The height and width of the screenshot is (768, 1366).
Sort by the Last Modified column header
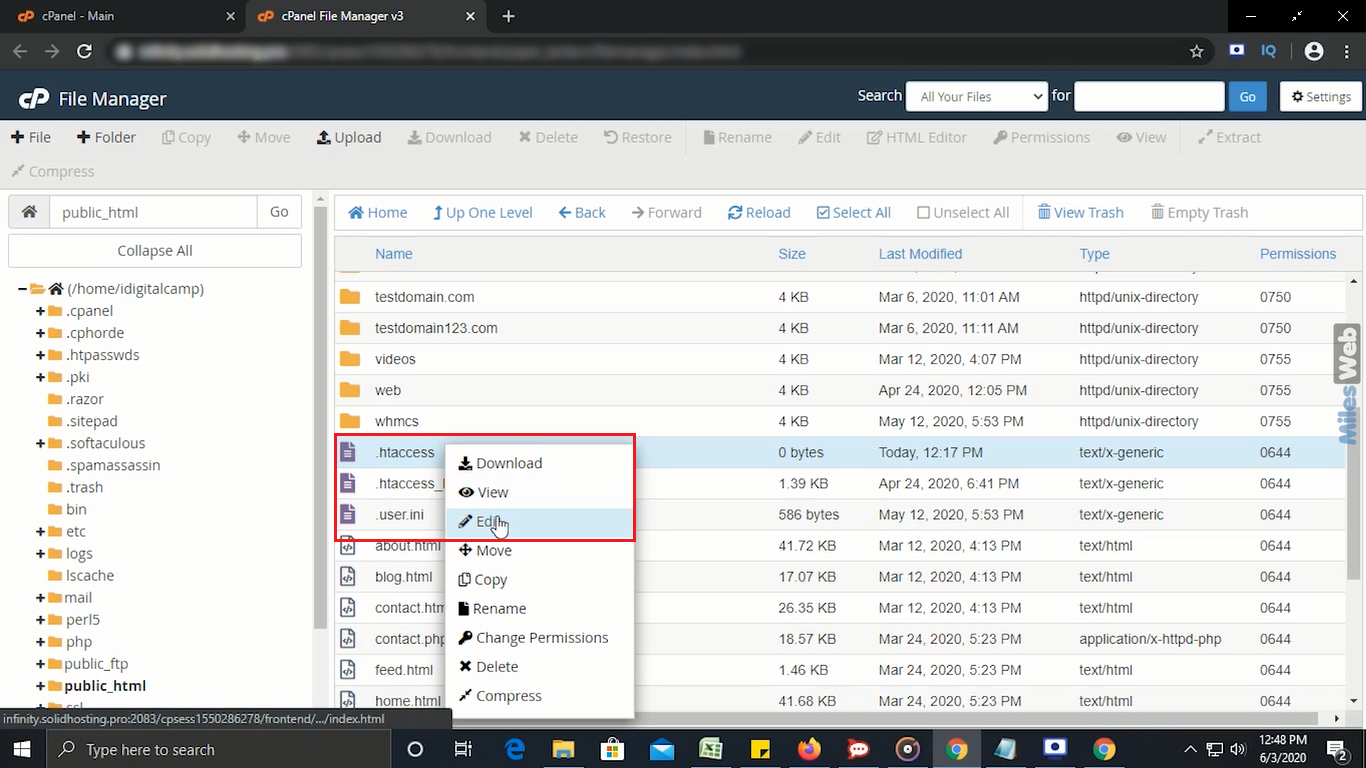tap(920, 254)
